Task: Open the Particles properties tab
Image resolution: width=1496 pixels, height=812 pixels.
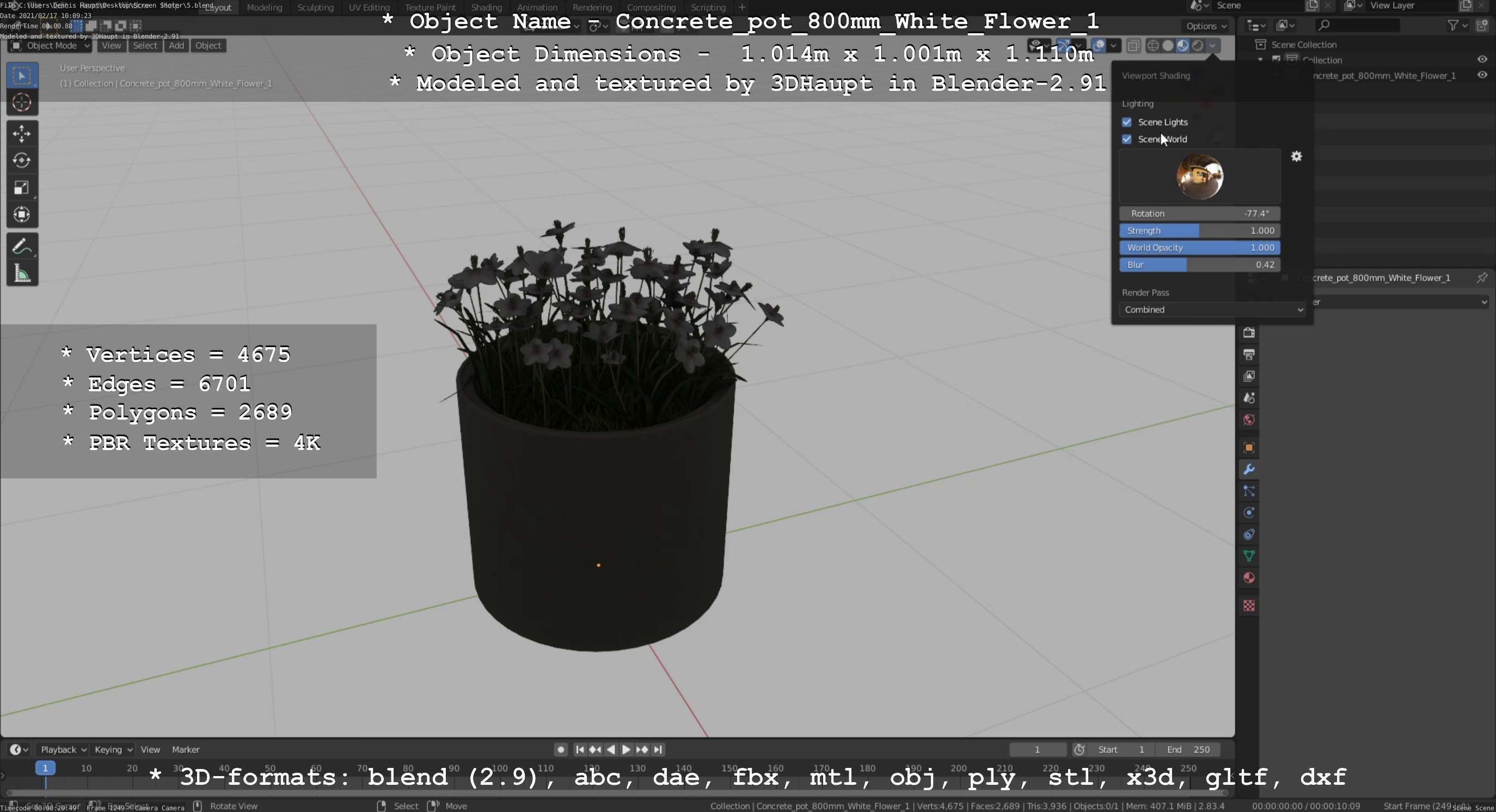Action: pos(1249,491)
